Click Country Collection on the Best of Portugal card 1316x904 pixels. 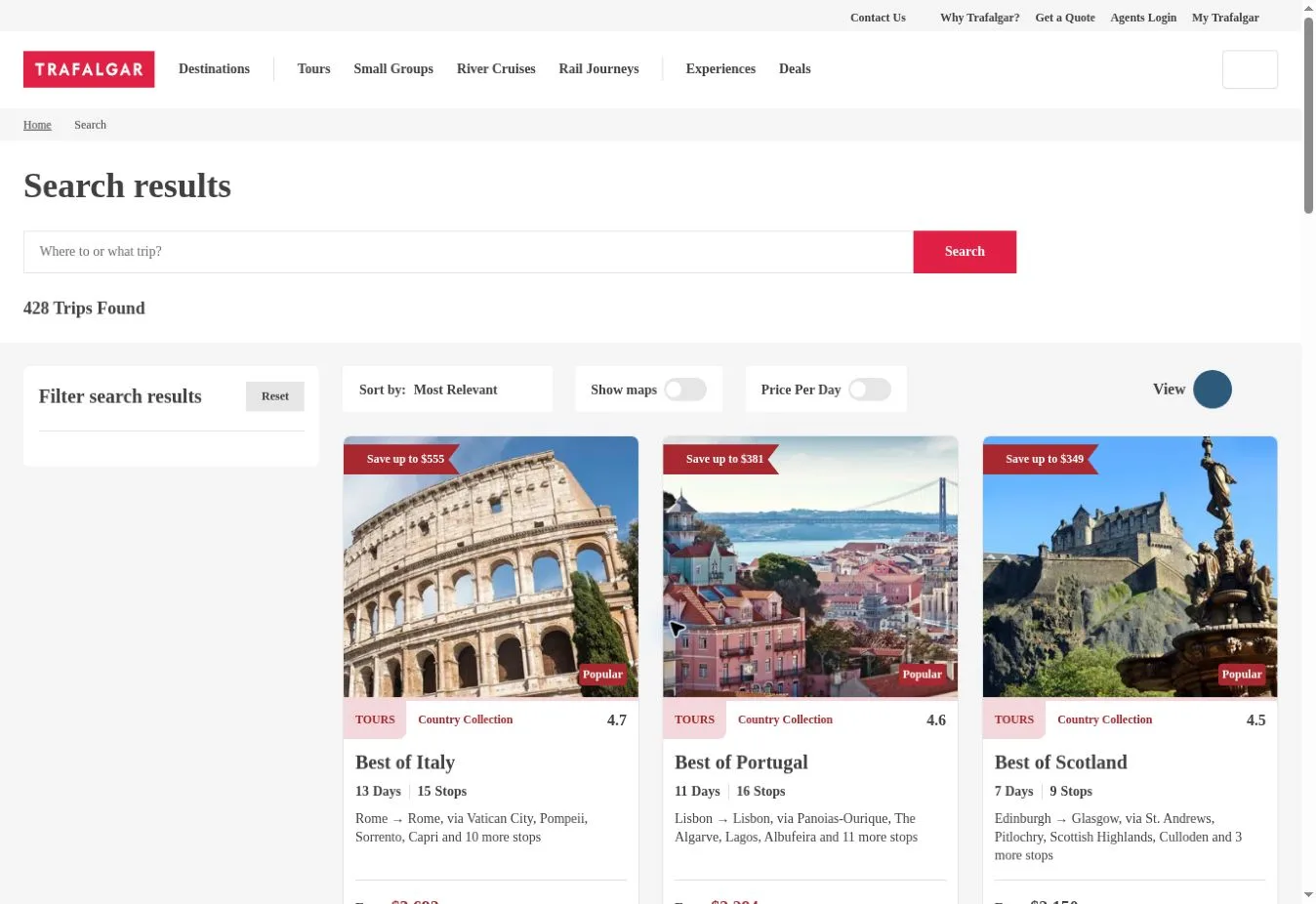(x=785, y=719)
